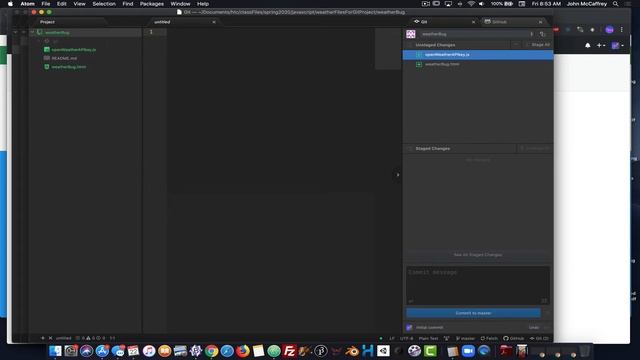Select the Project tab in tree view
This screenshot has height=360, width=640.
click(47, 22)
